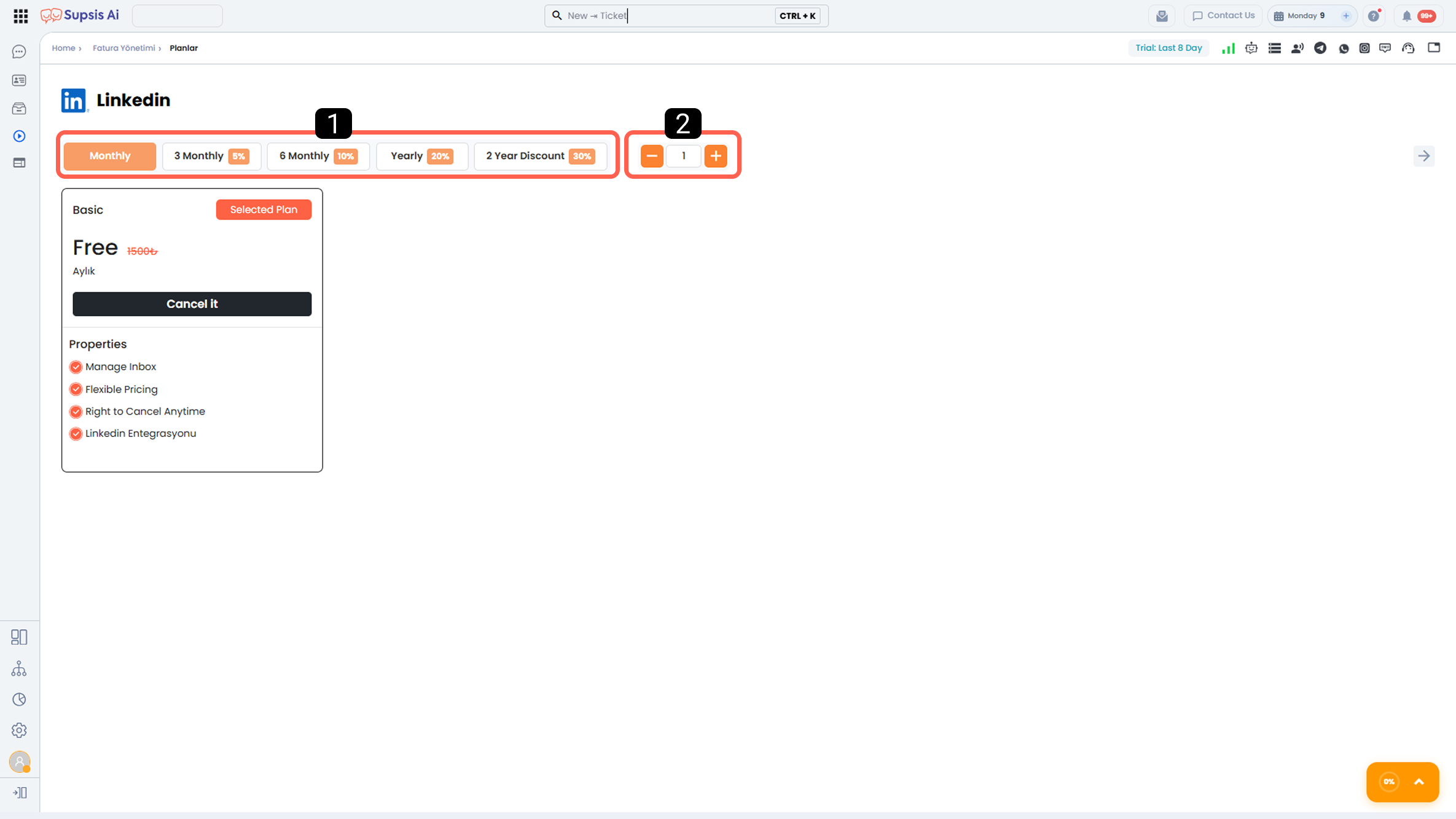Click the quantity number field
The width and height of the screenshot is (1456, 819).
click(x=684, y=156)
